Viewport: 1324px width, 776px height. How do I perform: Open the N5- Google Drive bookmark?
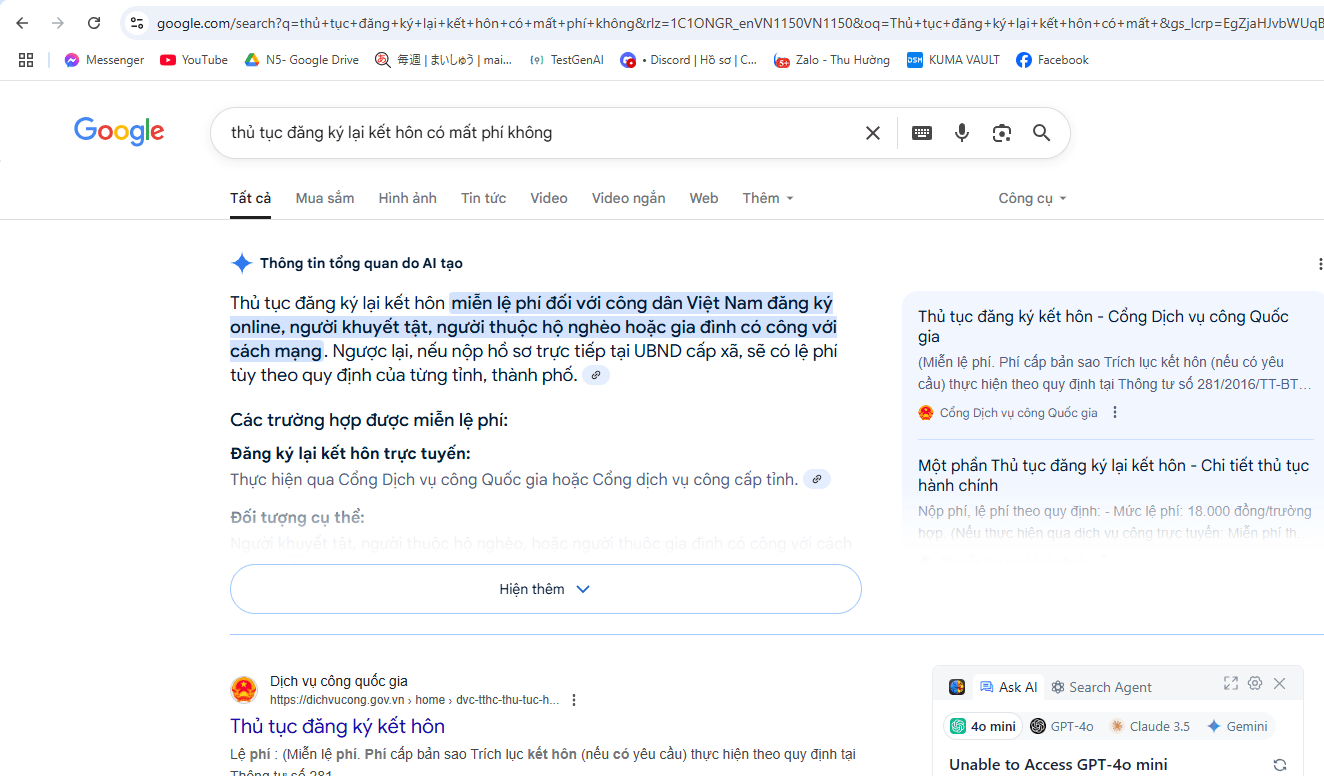[x=302, y=60]
